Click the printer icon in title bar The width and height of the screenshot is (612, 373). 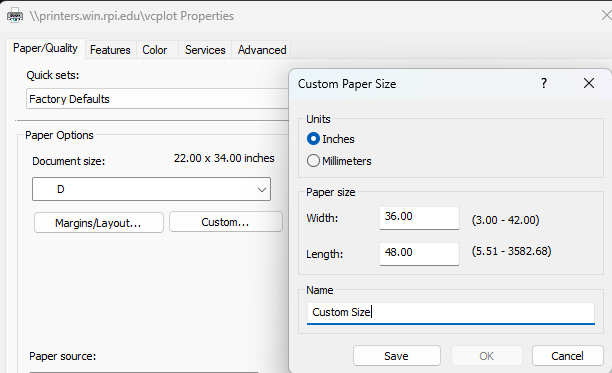click(15, 16)
